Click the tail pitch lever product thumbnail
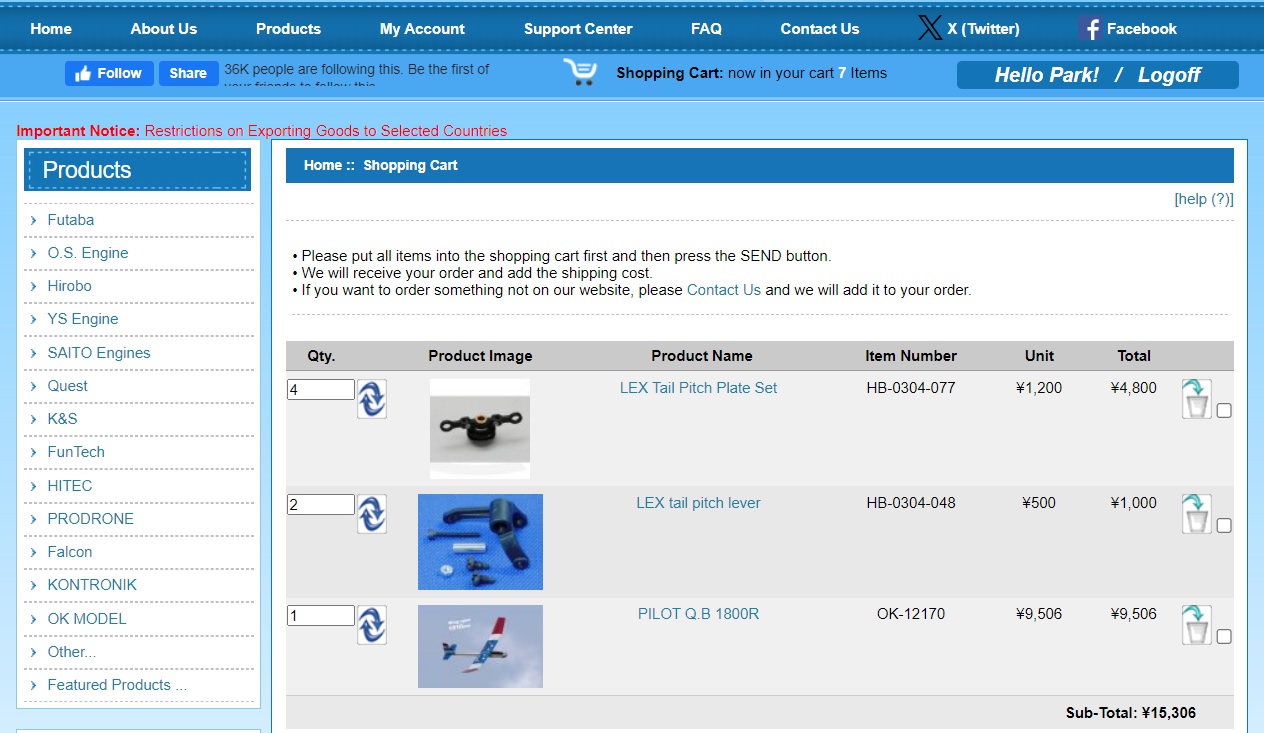The width and height of the screenshot is (1264, 733). 480,542
